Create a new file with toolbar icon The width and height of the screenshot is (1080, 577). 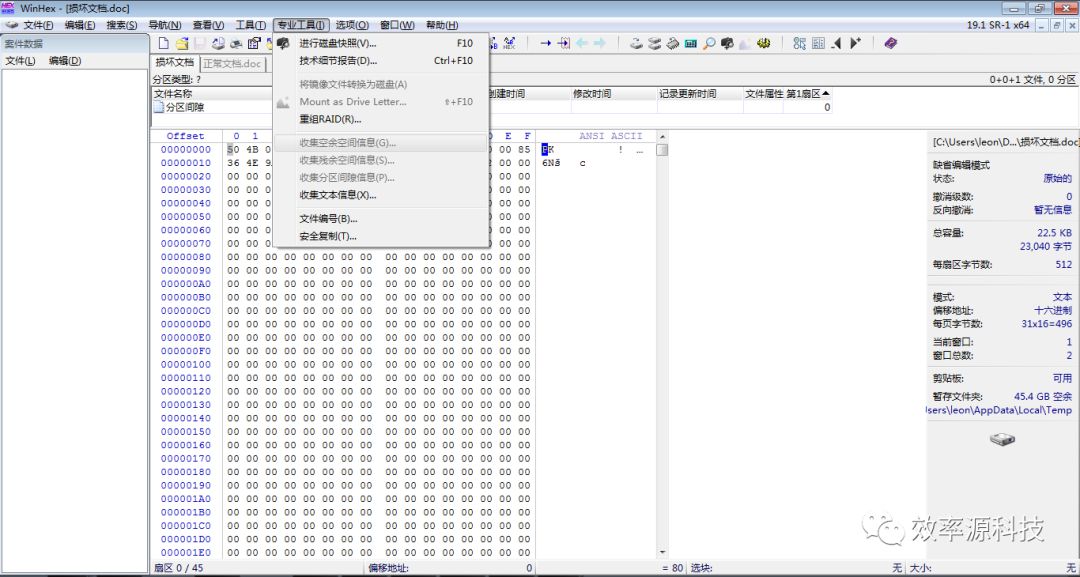pos(164,43)
